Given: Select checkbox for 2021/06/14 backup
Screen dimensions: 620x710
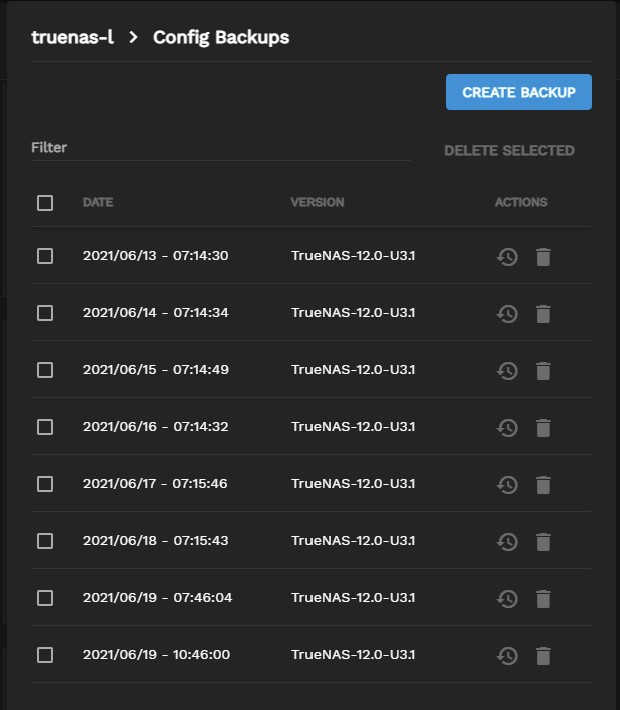Looking at the screenshot, I should [x=45, y=313].
